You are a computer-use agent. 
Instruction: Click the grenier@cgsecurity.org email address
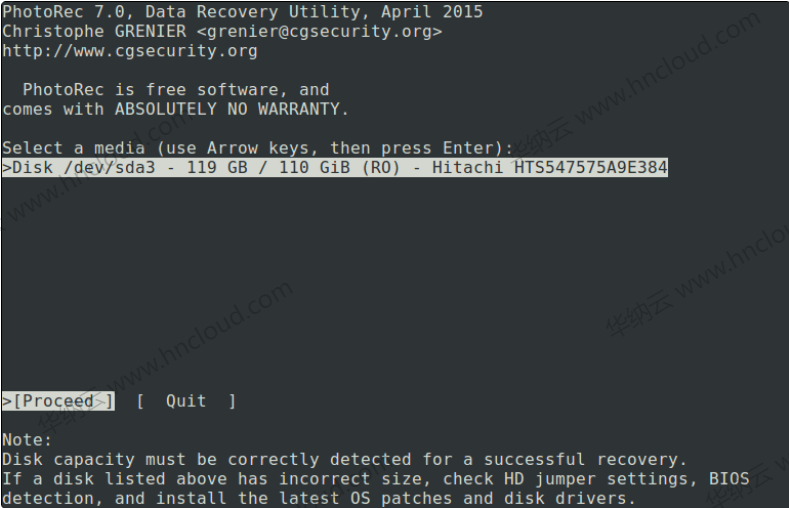tap(319, 32)
